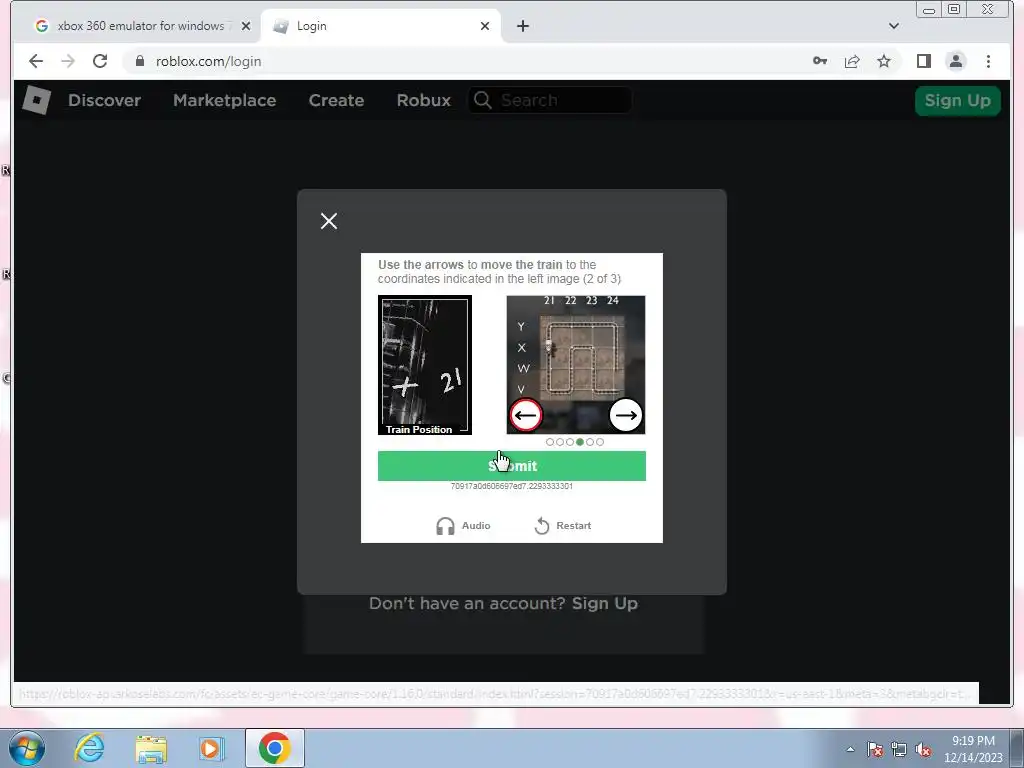Click the Chrome taskbar icon
Image resolution: width=1024 pixels, height=768 pixels.
pos(274,748)
